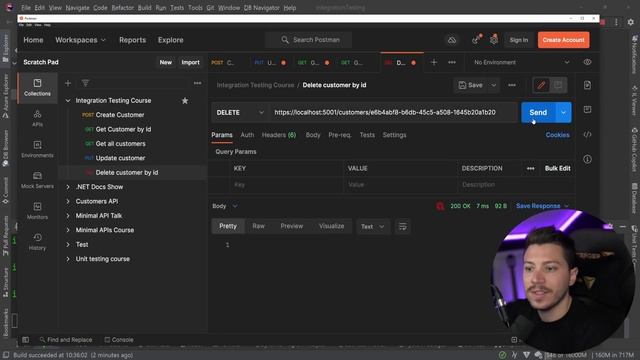
Task: Click the wrap lines icon in response
Action: 402,227
